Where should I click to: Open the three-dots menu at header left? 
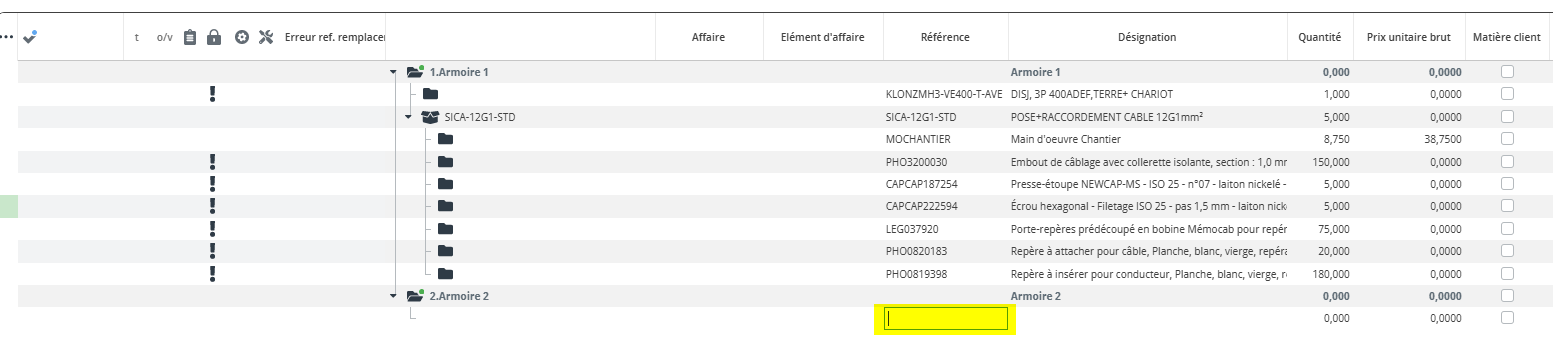7,37
